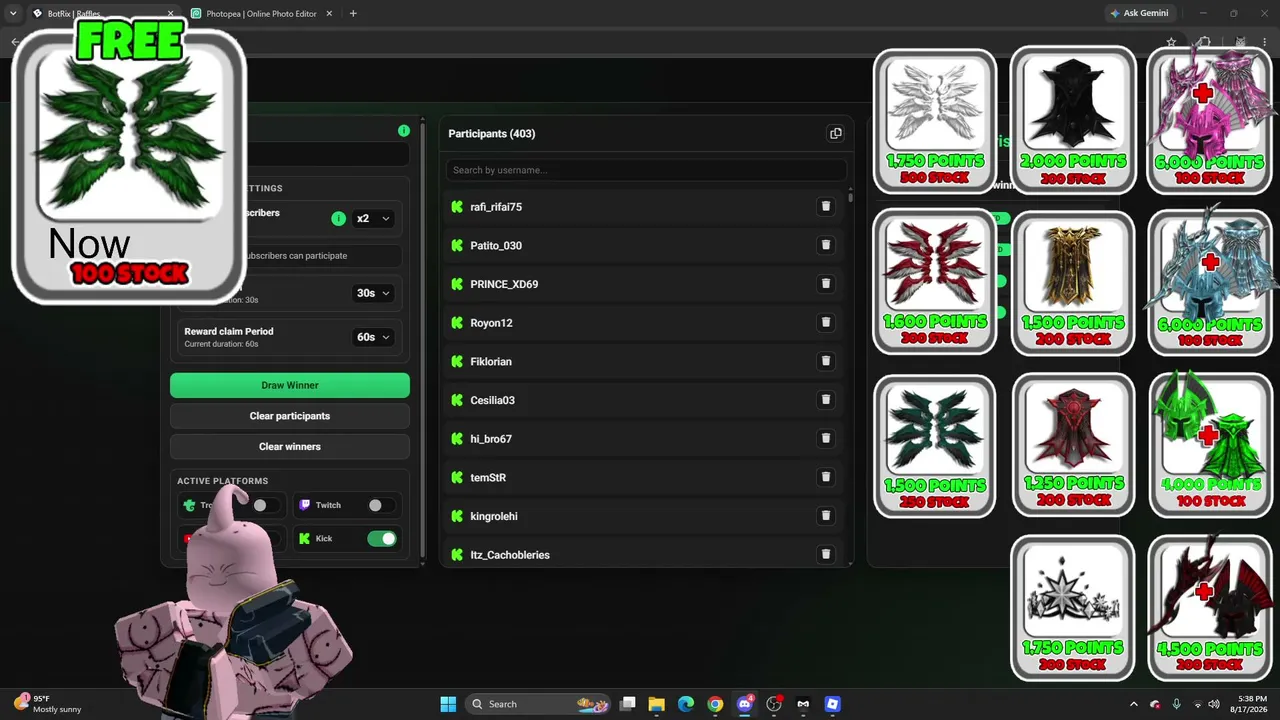Click the Draw Winner button
Viewport: 1280px width, 720px height.
pos(290,385)
